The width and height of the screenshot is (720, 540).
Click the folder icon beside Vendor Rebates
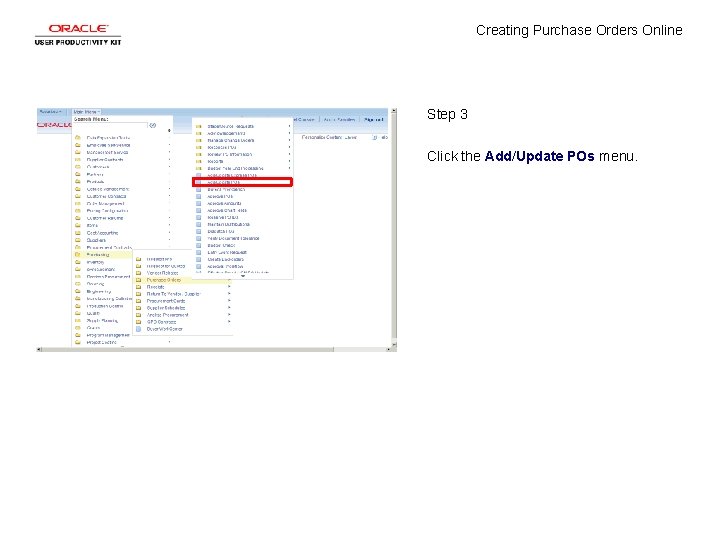pos(139,273)
